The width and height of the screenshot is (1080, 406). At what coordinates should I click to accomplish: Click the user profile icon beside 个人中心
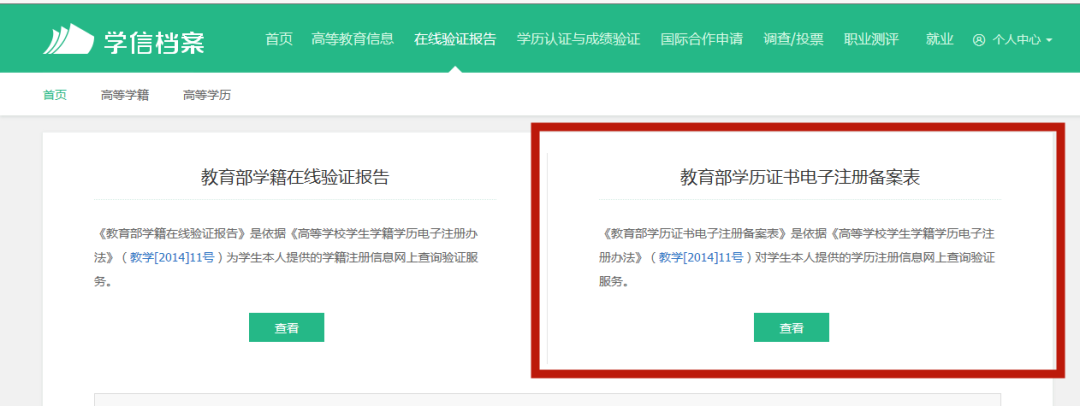pos(978,41)
